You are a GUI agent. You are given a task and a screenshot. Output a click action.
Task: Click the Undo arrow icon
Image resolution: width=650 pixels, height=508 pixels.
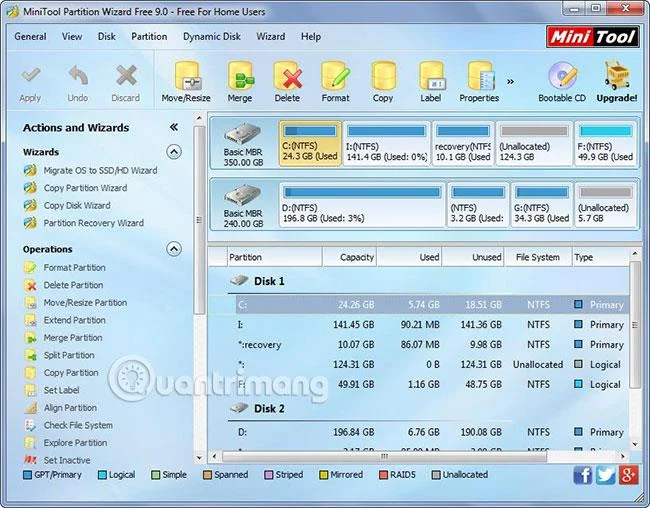78,76
